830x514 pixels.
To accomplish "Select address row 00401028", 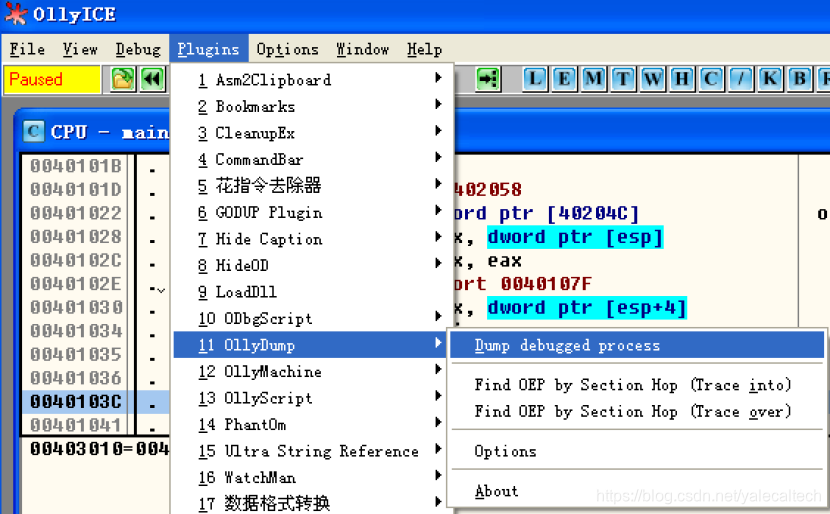I will pos(76,237).
